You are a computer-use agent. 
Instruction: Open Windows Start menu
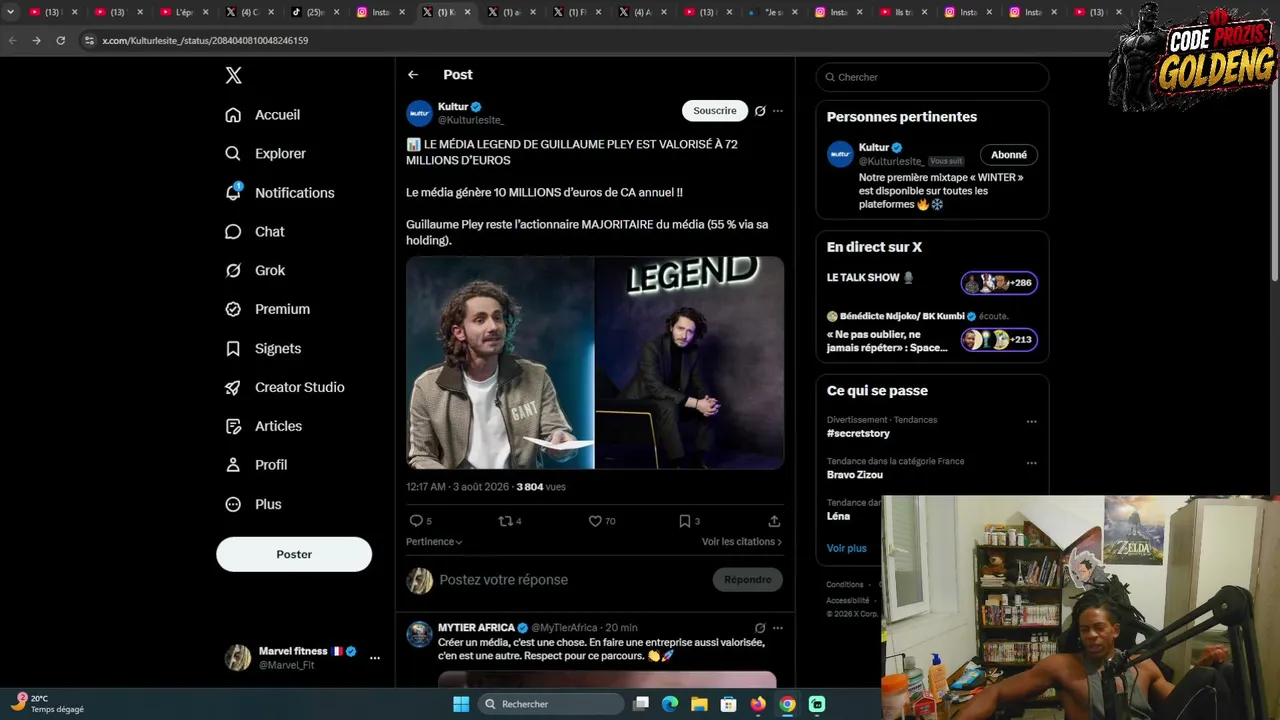point(461,704)
